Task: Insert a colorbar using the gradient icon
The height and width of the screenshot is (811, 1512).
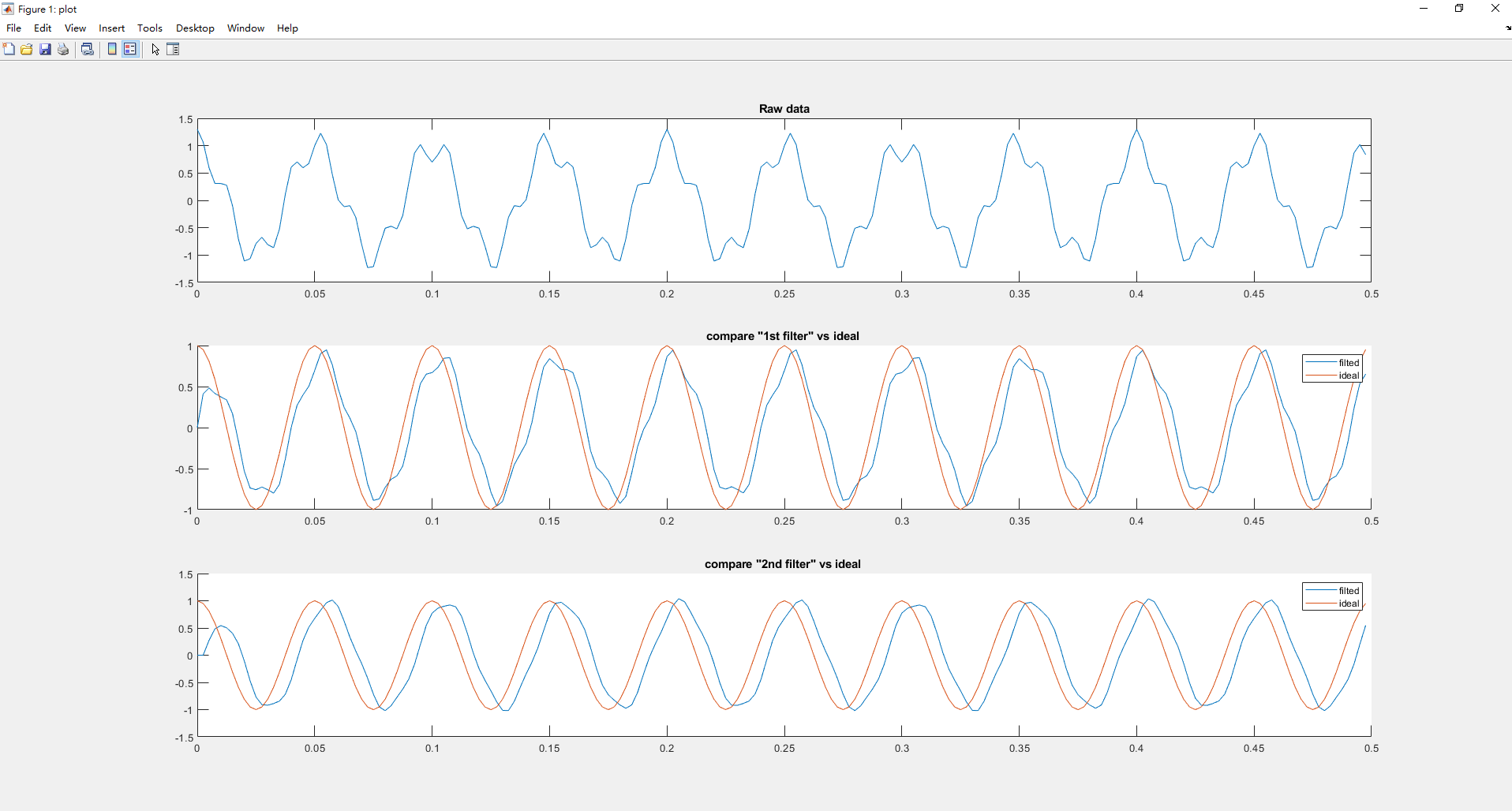Action: pyautogui.click(x=112, y=49)
